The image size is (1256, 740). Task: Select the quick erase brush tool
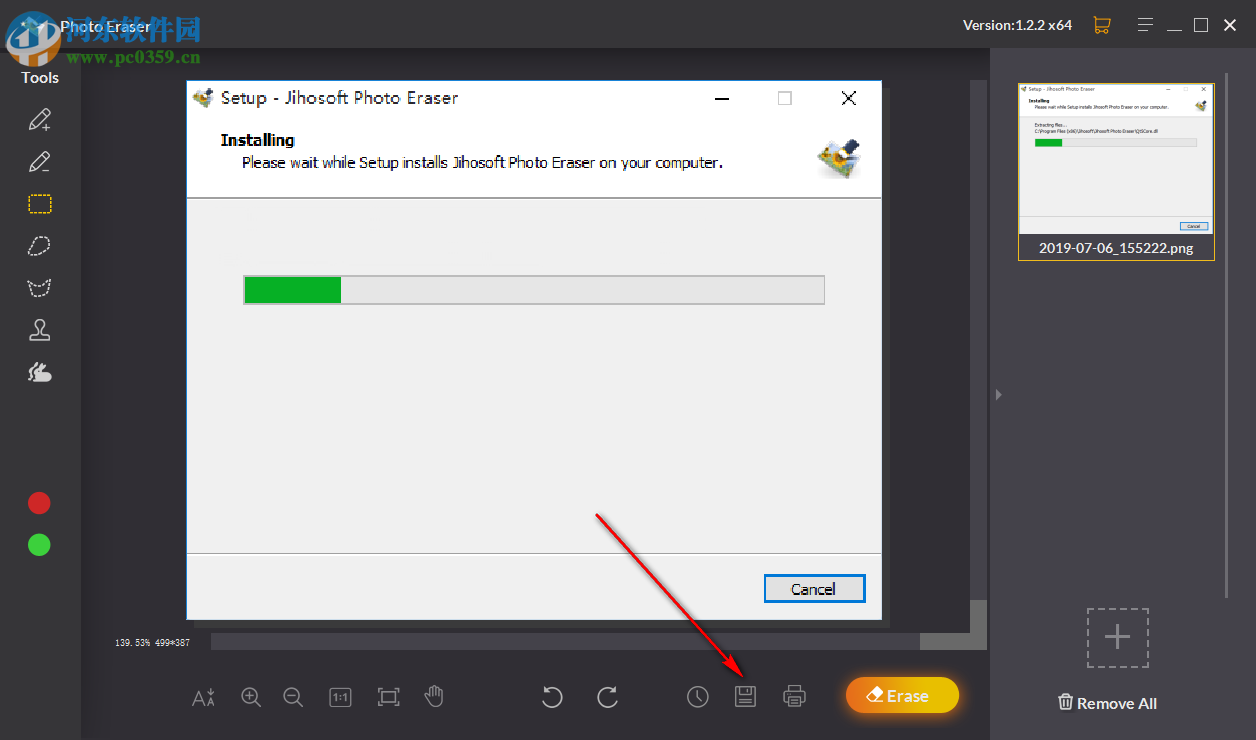click(39, 371)
